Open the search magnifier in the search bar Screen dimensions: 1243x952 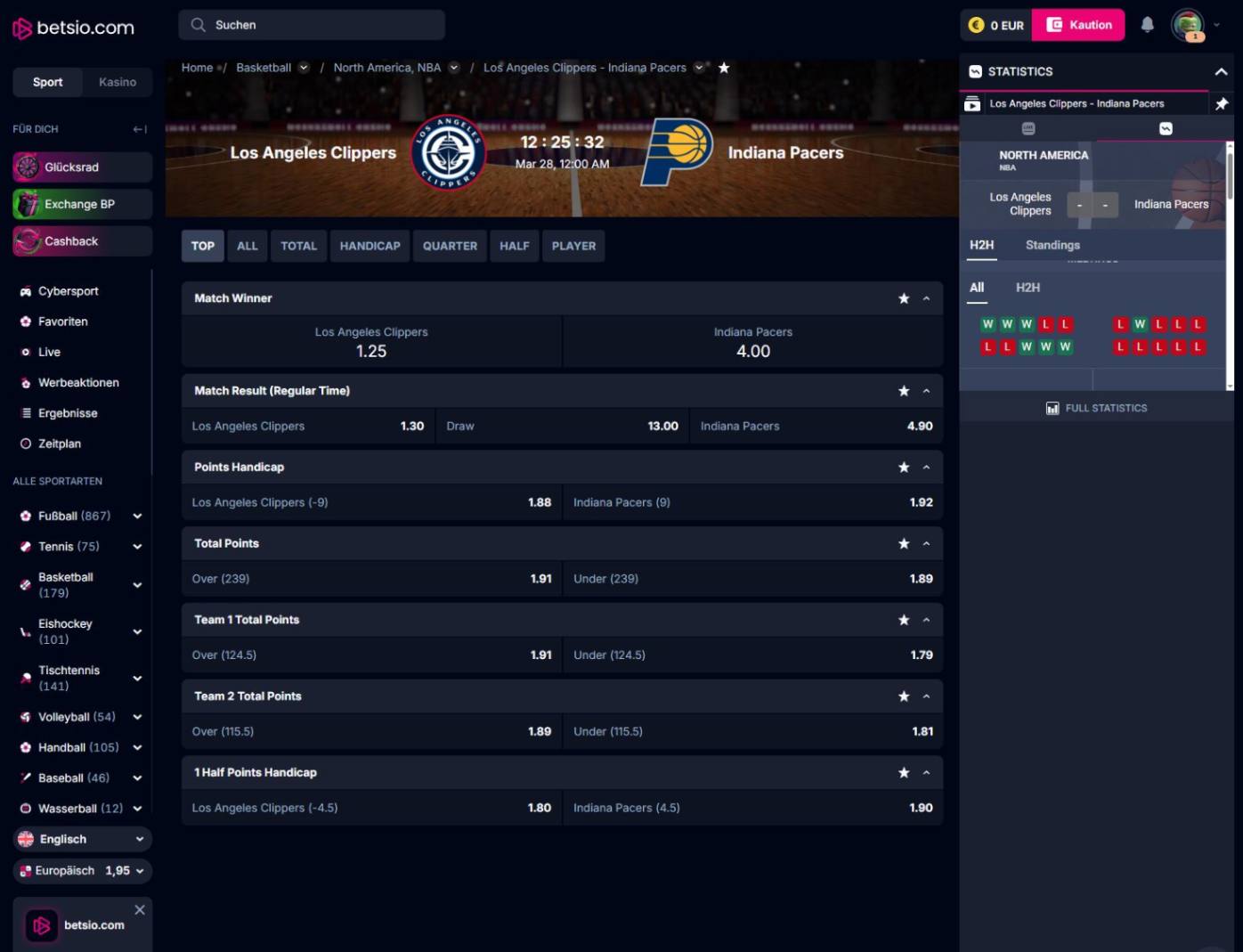click(x=198, y=25)
